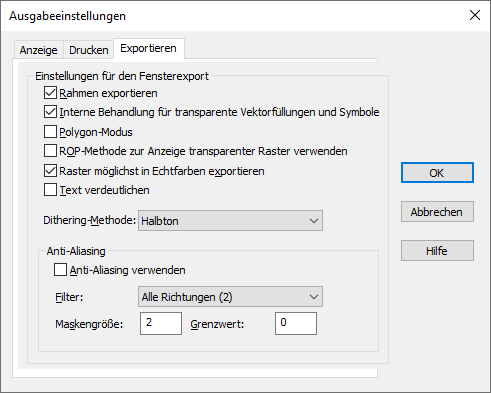Screen dimensions: 491x393
Task: Disable Interne Behandlung für transparente Vektorfüllungen
Action: point(50,112)
